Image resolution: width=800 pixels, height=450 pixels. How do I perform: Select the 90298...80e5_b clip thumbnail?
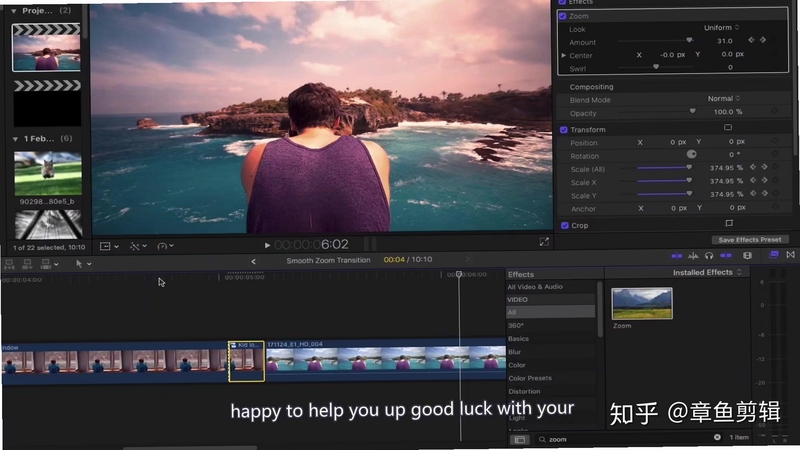[x=47, y=173]
